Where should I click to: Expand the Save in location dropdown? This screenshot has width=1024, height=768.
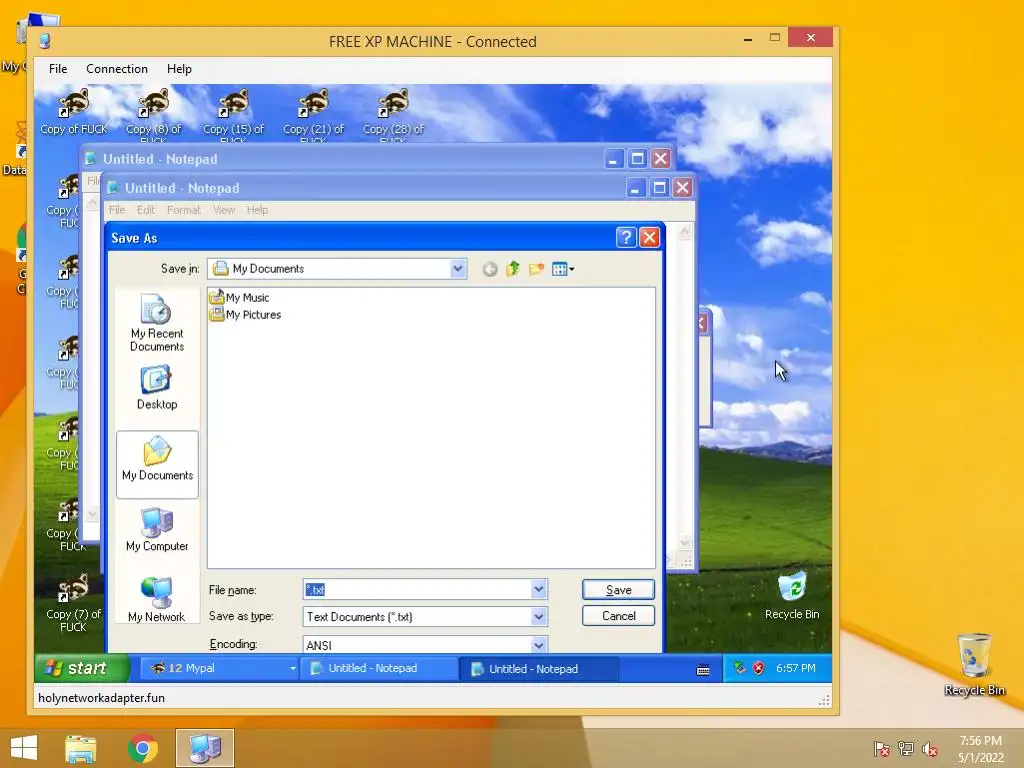[458, 268]
